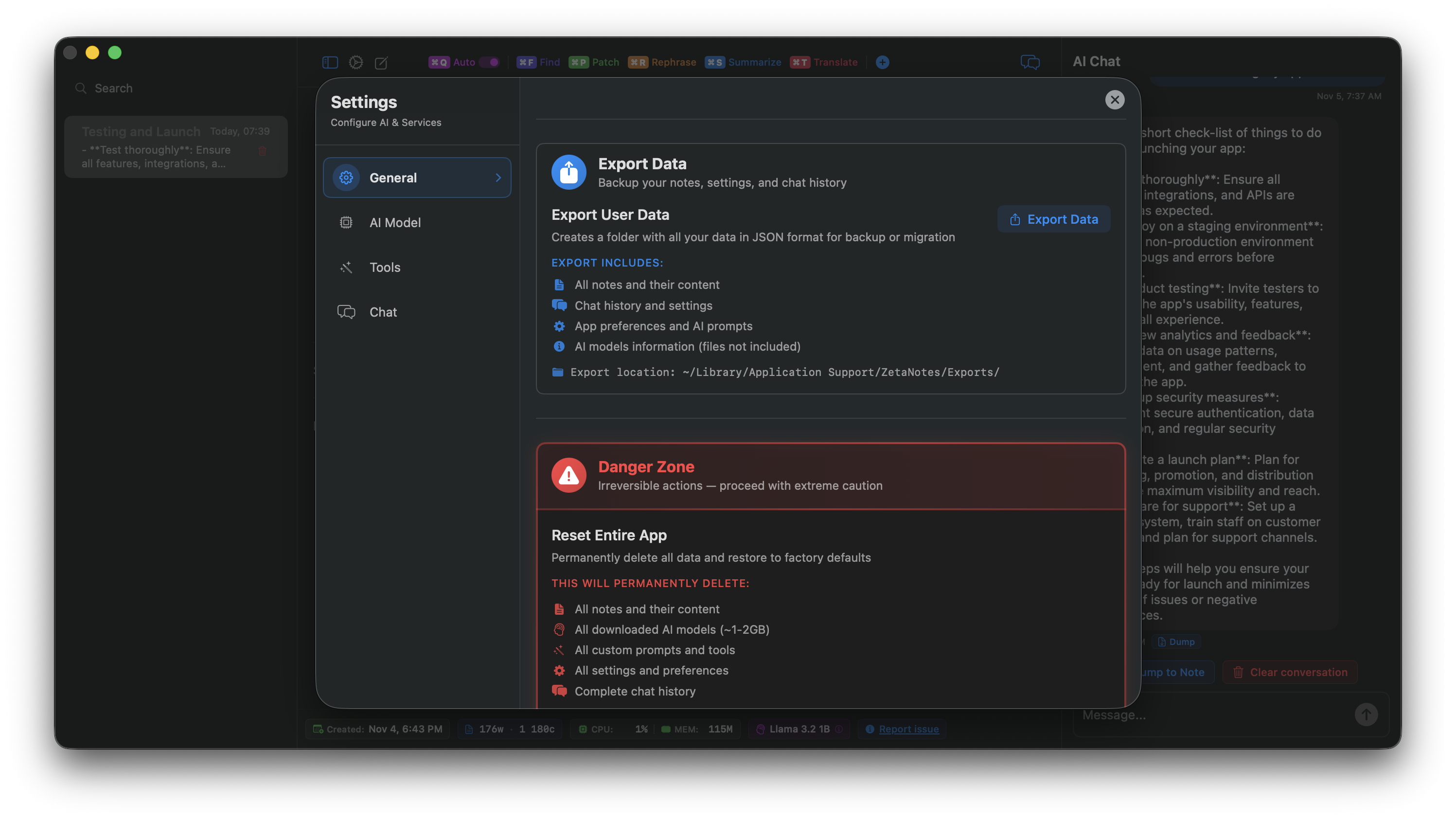This screenshot has height=821, width=1456.
Task: Toggle the sidebar panel icon
Action: point(330,62)
